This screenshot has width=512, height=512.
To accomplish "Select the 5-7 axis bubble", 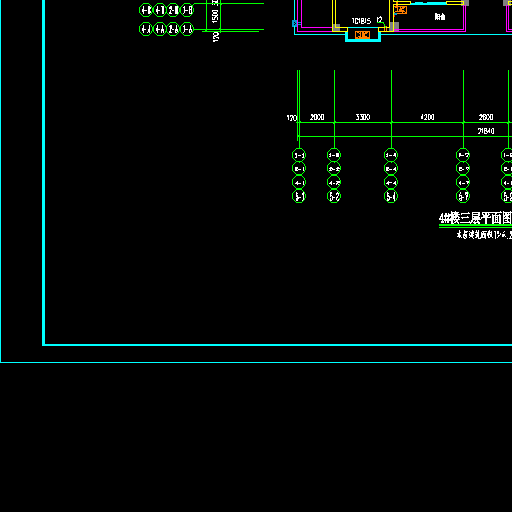I will coord(463,196).
